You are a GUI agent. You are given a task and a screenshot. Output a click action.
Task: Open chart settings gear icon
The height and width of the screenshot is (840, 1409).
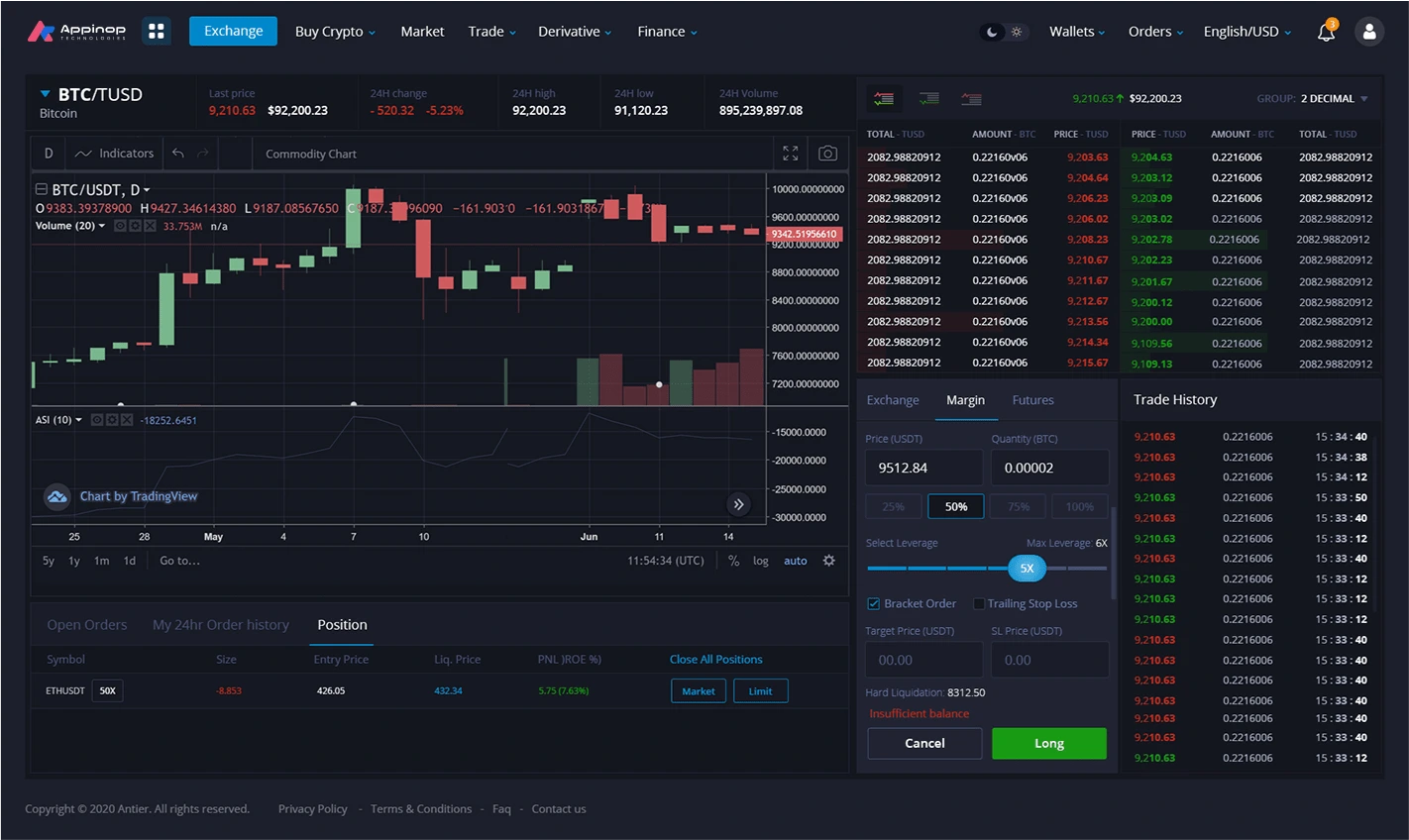pyautogui.click(x=828, y=561)
